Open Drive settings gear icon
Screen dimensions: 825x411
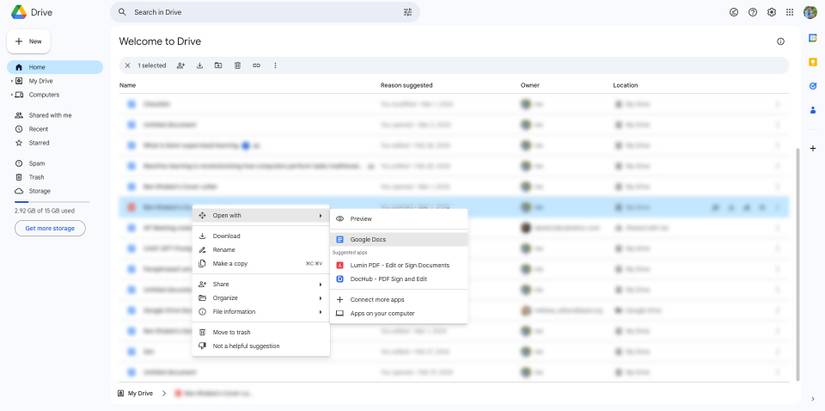[x=771, y=13]
